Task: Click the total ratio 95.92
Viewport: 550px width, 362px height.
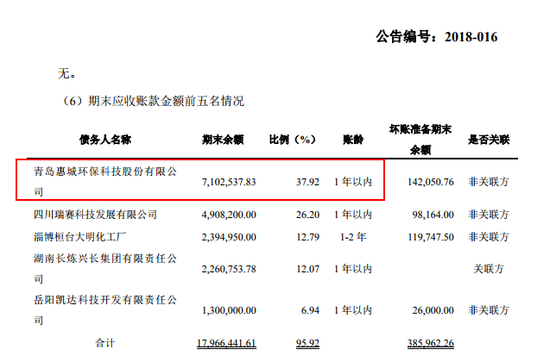Action: point(308,343)
